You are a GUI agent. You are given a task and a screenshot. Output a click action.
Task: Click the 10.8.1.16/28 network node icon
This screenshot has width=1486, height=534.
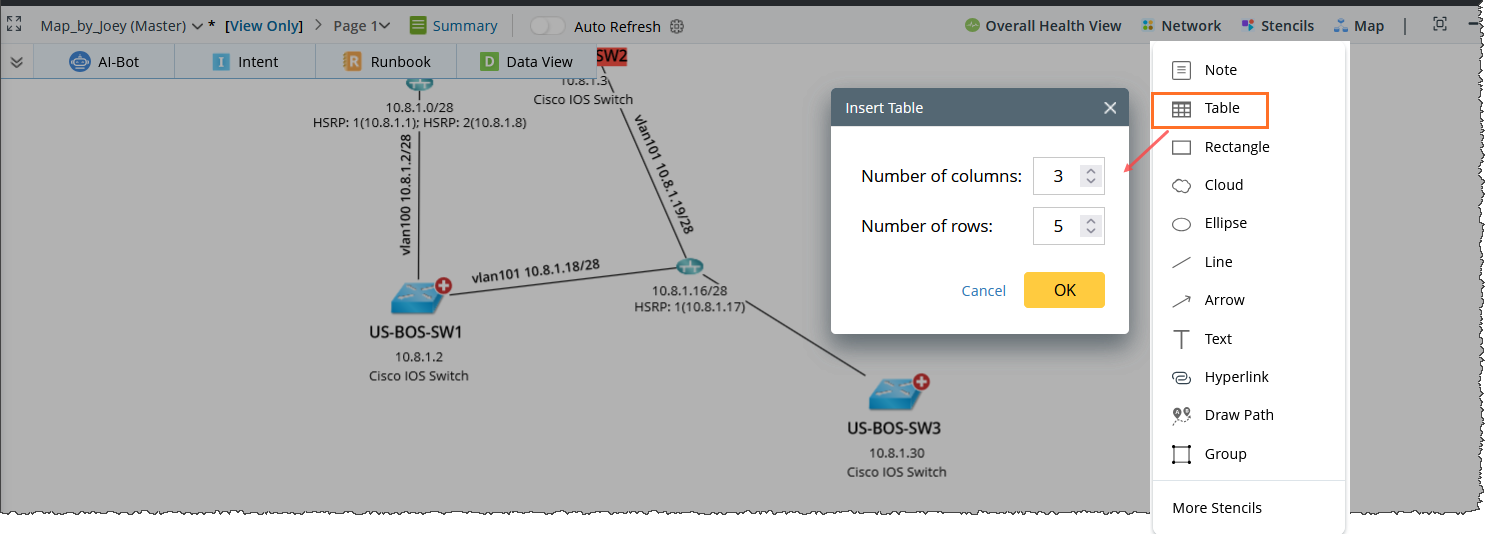click(689, 266)
